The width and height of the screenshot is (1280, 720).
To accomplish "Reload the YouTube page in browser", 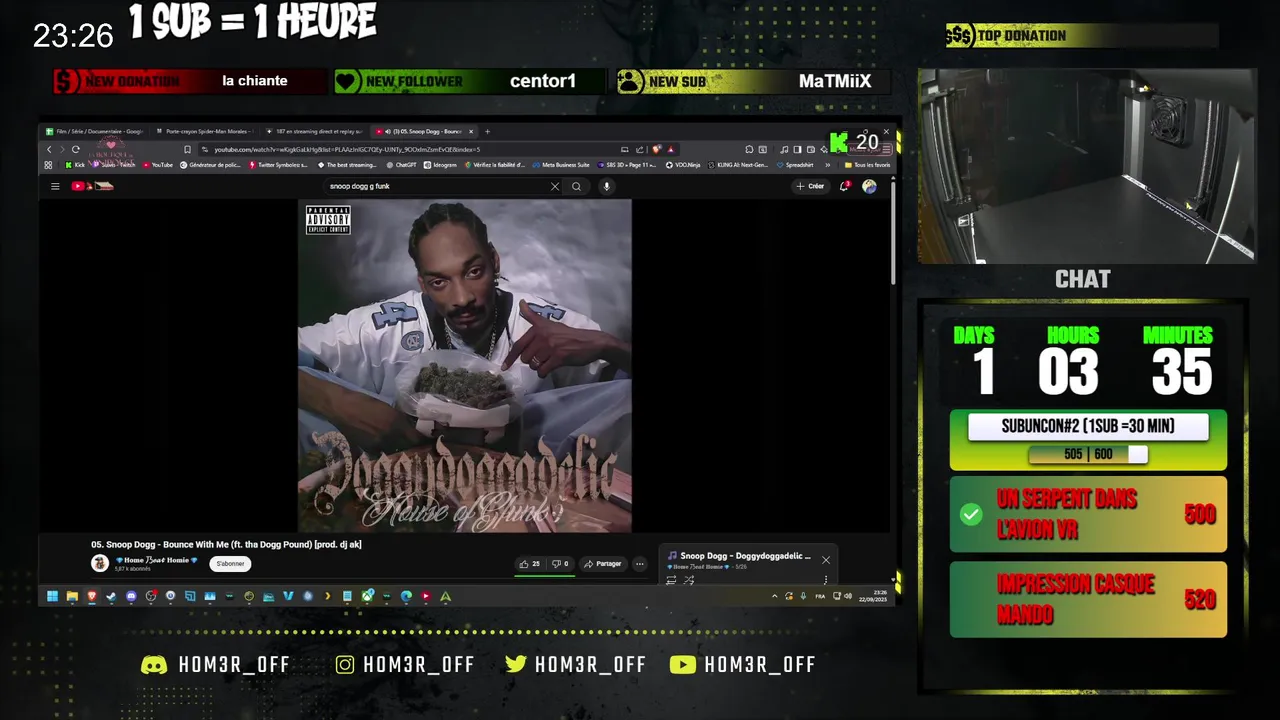I will click(x=76, y=149).
